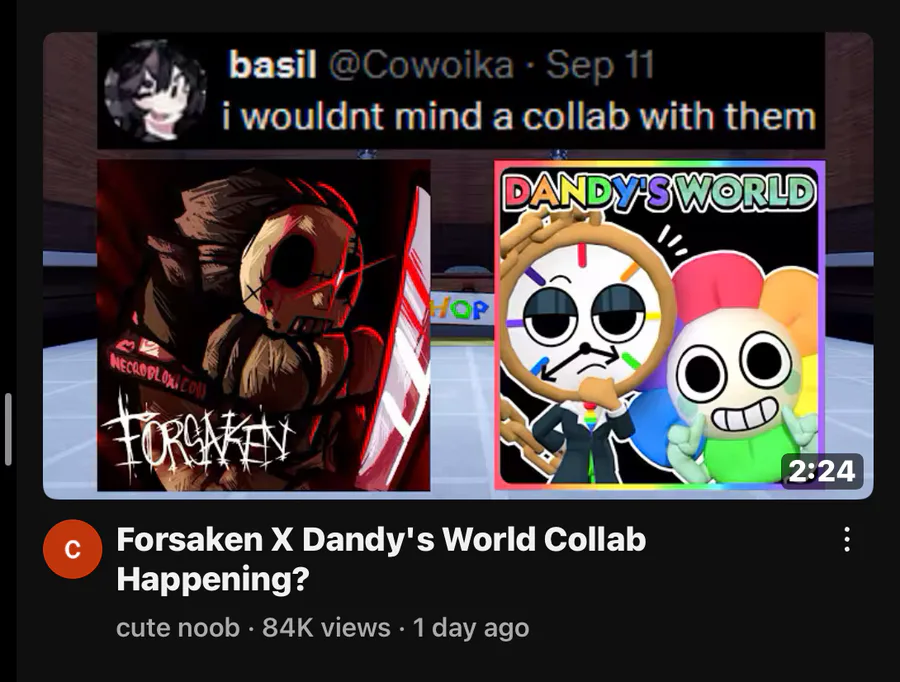Click the 'HOP' sign between the two artworks
This screenshot has height=682, width=900.
tap(461, 310)
